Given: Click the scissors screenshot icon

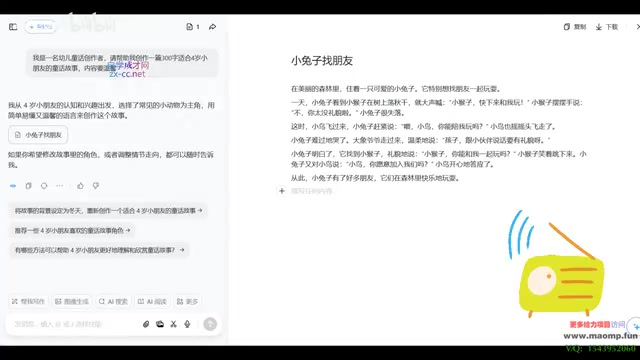Looking at the screenshot, I should [x=173, y=324].
